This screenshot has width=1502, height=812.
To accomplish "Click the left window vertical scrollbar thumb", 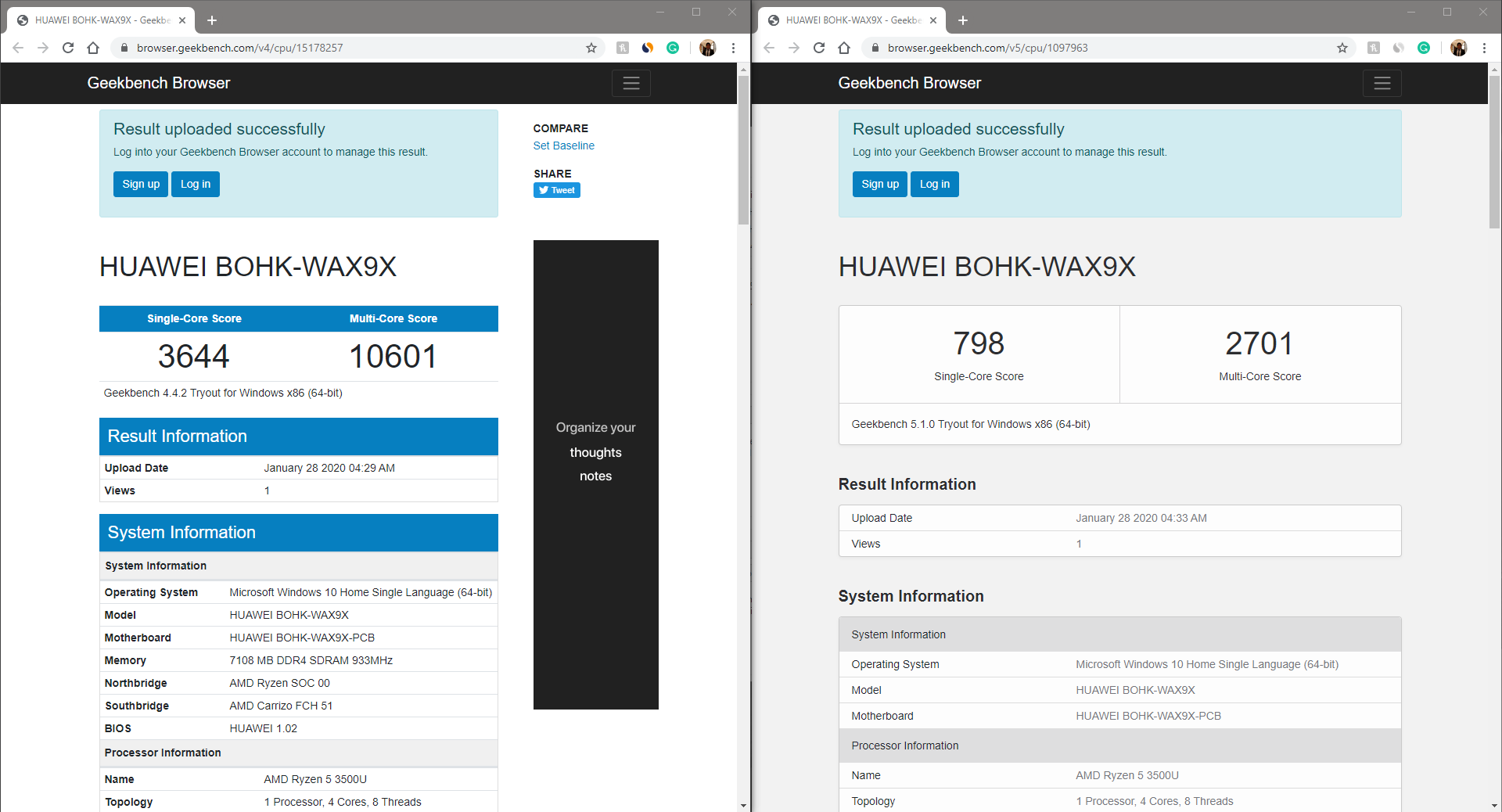I will pyautogui.click(x=743, y=149).
